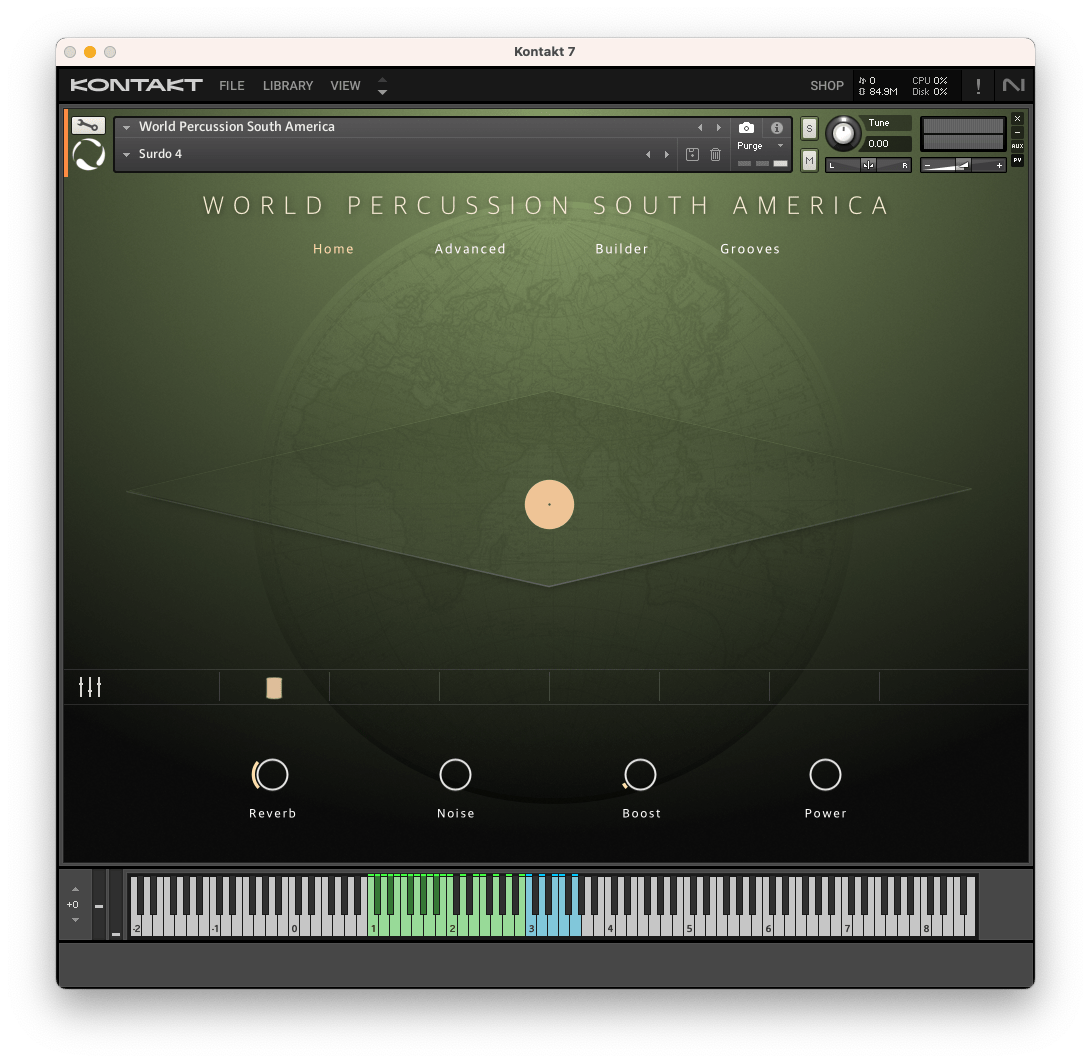Image resolution: width=1091 pixels, height=1063 pixels.
Task: Click the volume minus button
Action: [x=927, y=165]
